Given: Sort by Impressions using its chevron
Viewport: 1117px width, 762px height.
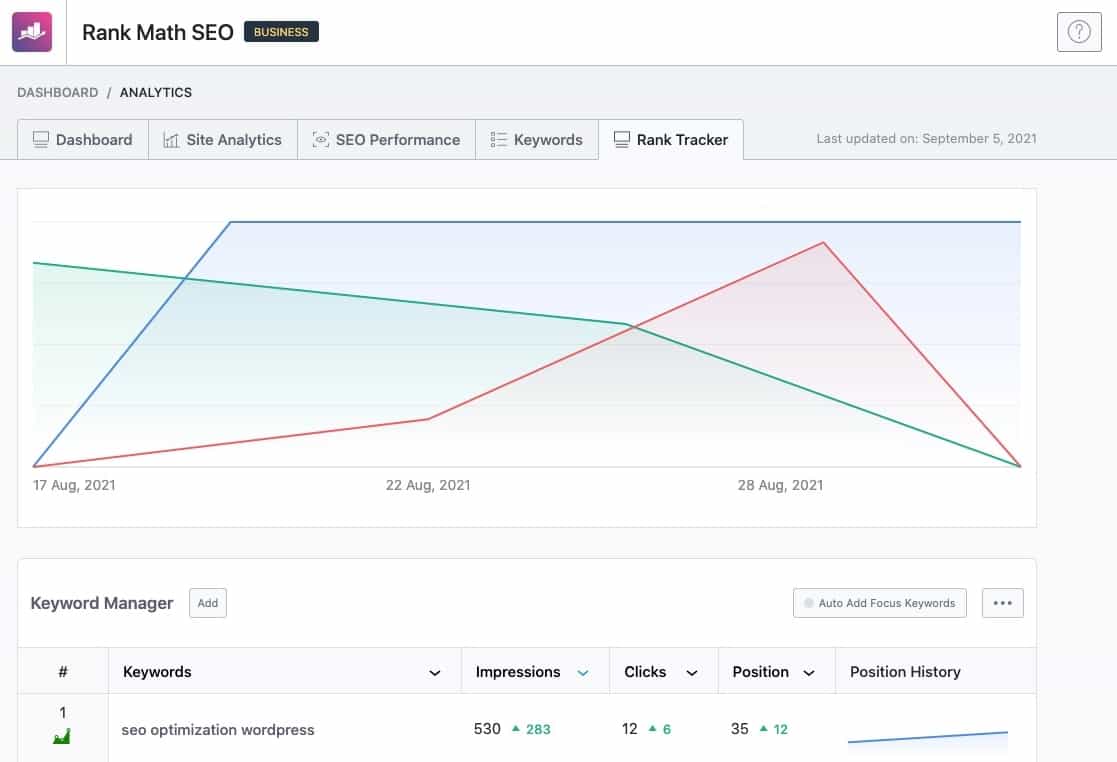Looking at the screenshot, I should [583, 673].
